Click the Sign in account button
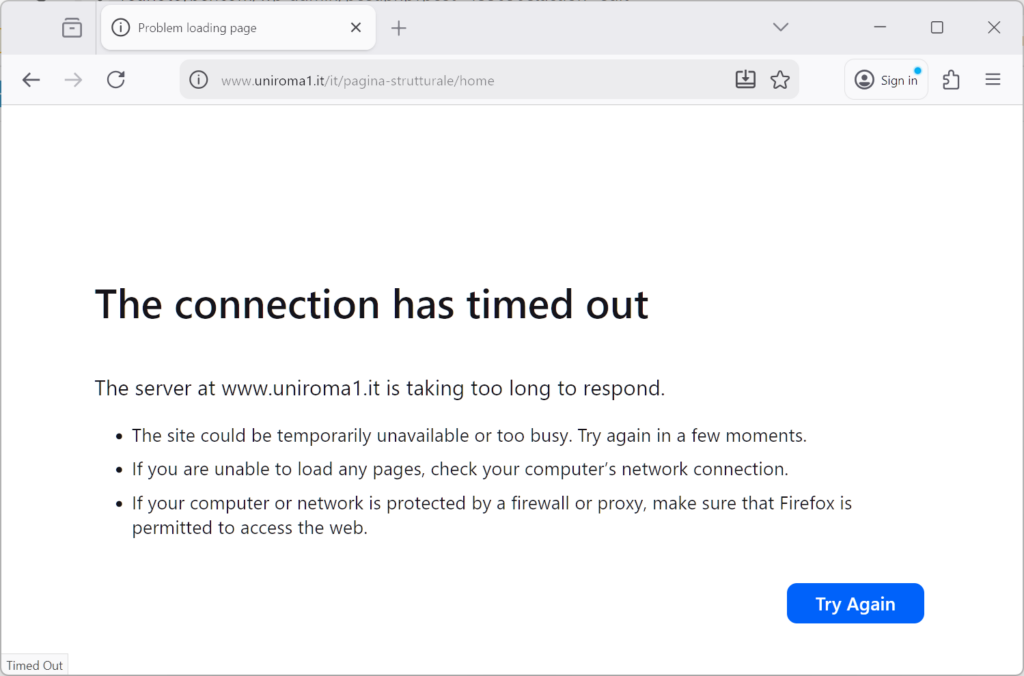Image resolution: width=1024 pixels, height=676 pixels. [x=886, y=80]
